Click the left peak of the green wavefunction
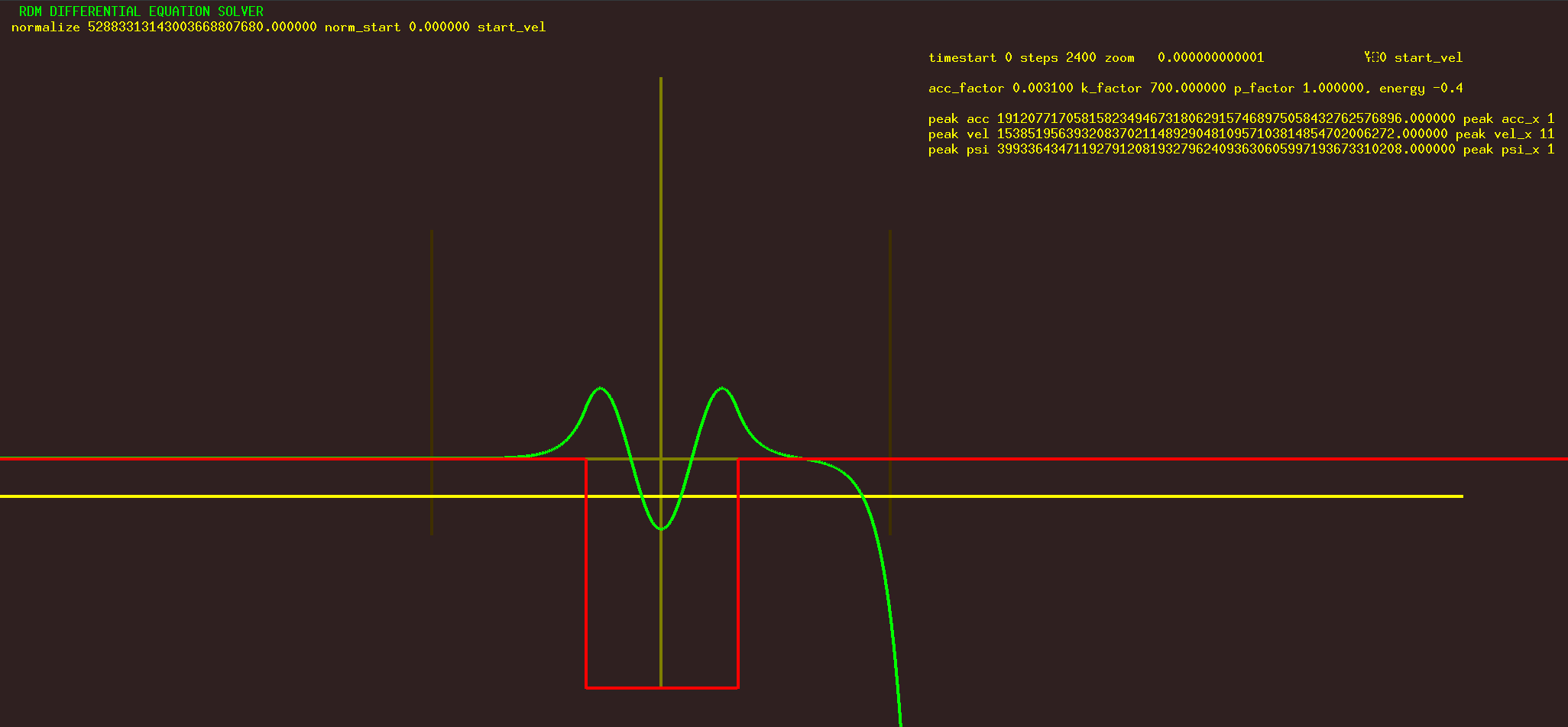This screenshot has height=727, width=1568. 600,389
